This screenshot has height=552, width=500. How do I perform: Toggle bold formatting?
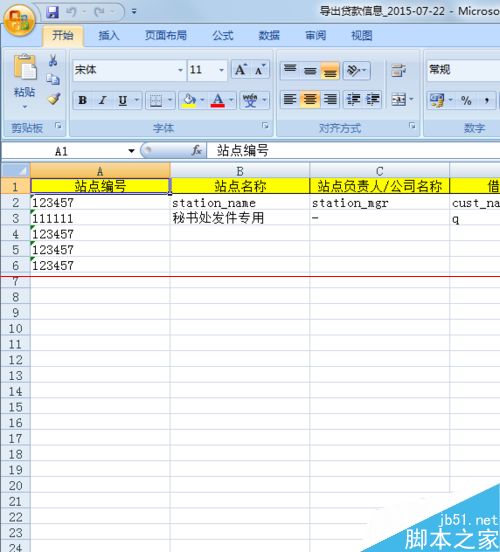tap(83, 100)
